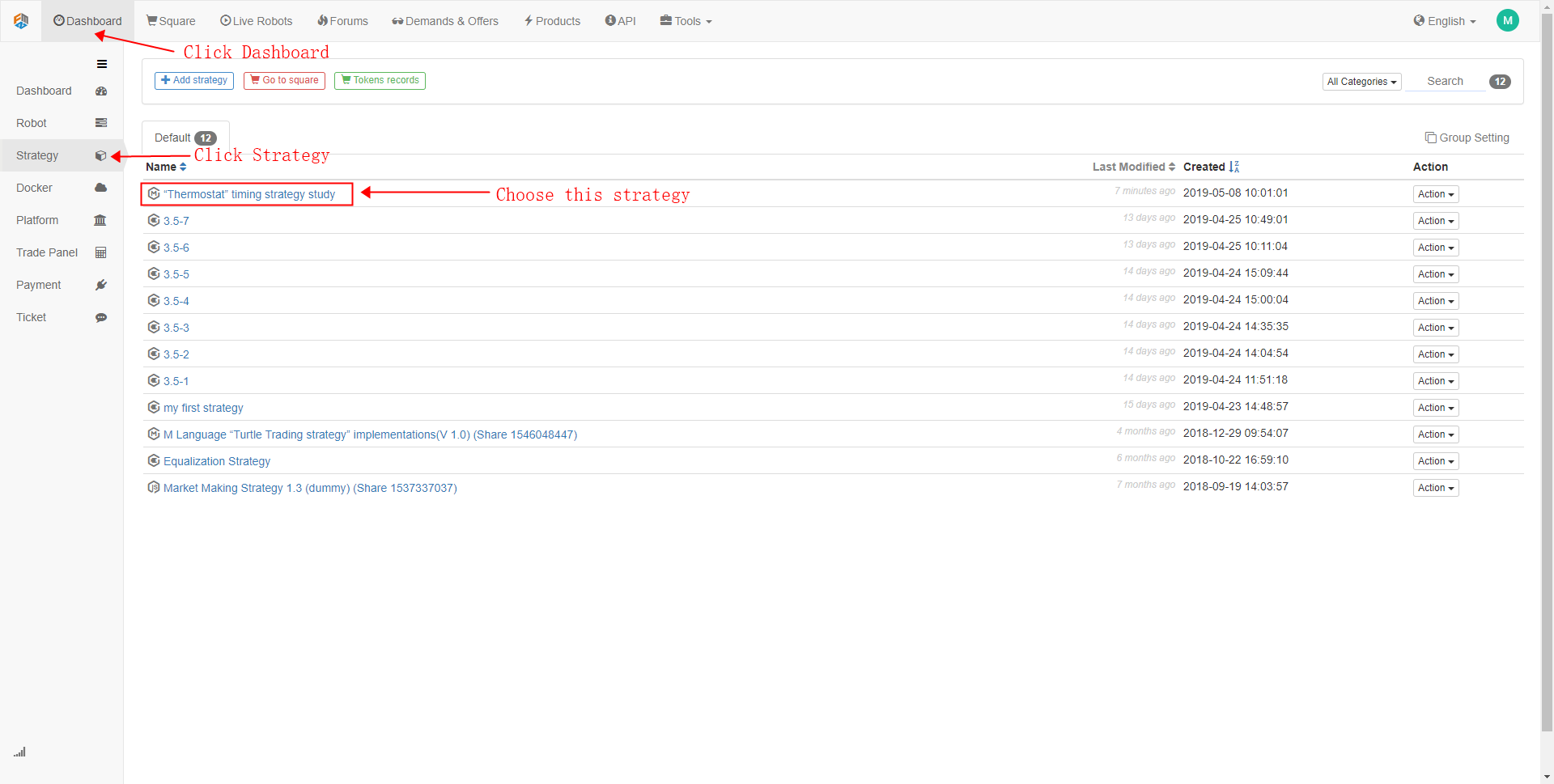This screenshot has width=1554, height=784.
Task: Click the Add strategy button
Action: point(194,80)
